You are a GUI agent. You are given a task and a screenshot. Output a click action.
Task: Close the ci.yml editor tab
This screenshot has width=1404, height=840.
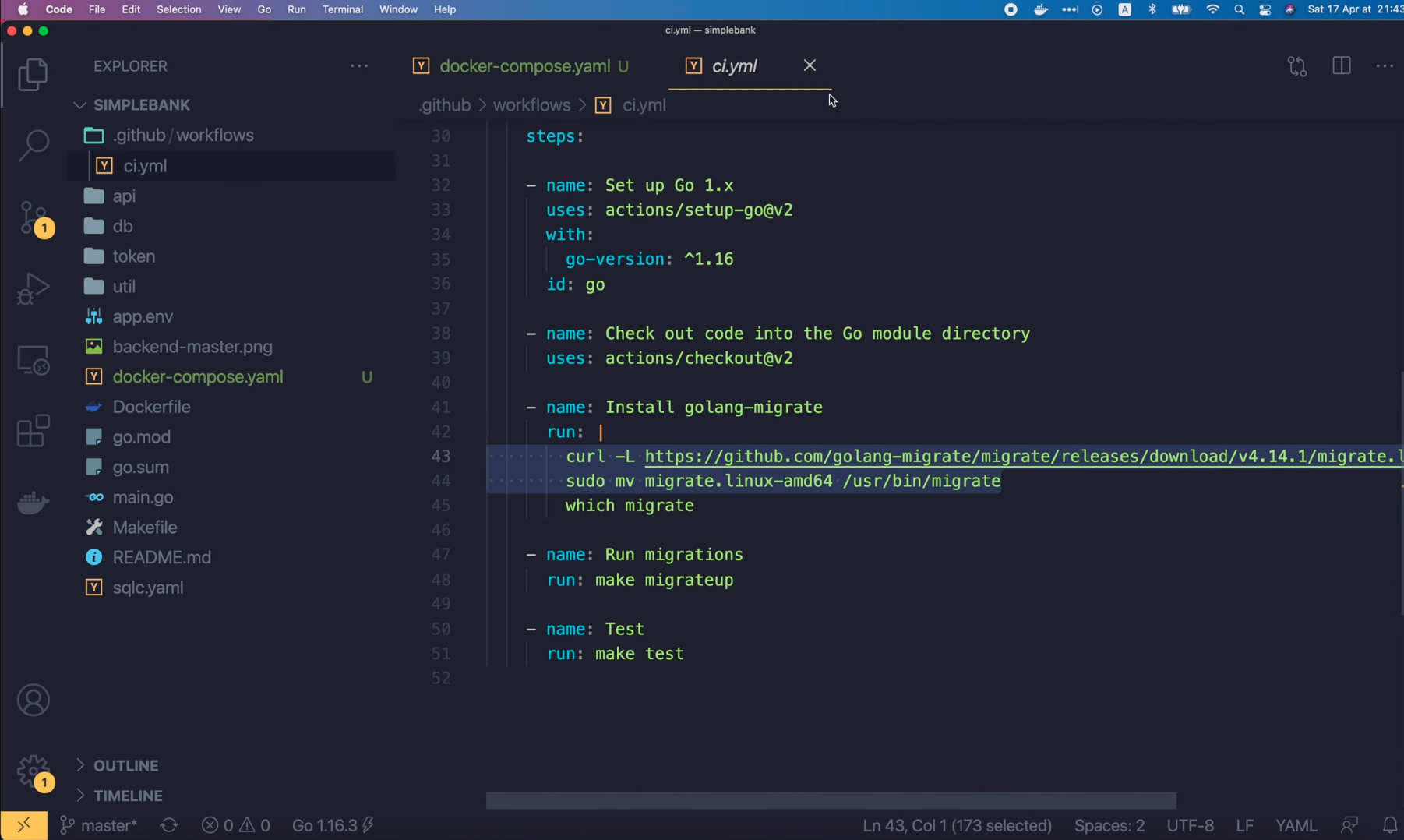pos(810,65)
